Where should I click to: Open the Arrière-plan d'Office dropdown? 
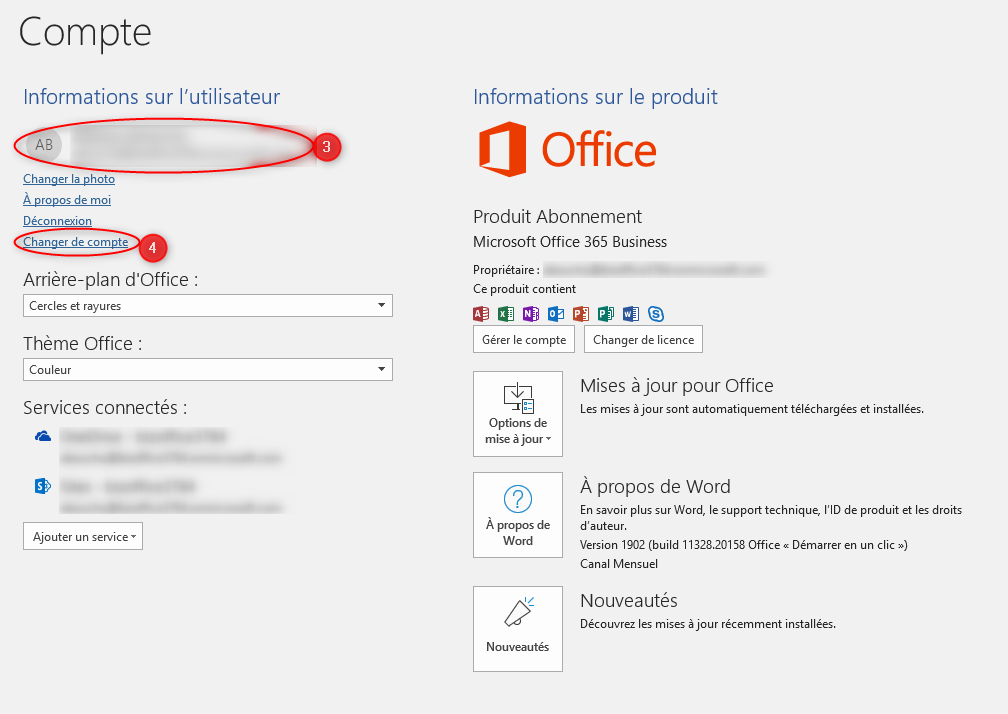pos(207,306)
